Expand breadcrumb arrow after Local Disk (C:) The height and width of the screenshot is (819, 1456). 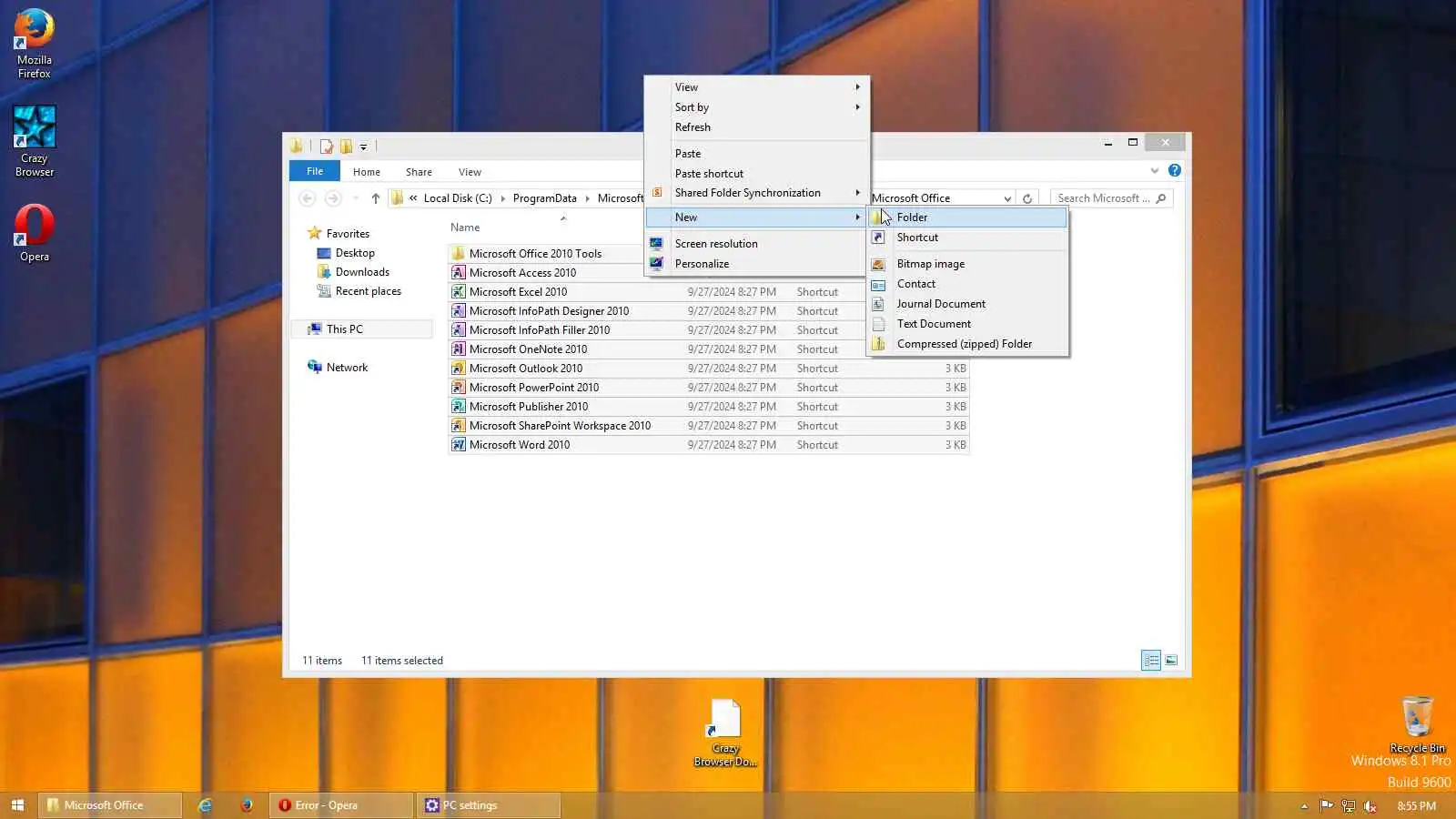tap(502, 198)
